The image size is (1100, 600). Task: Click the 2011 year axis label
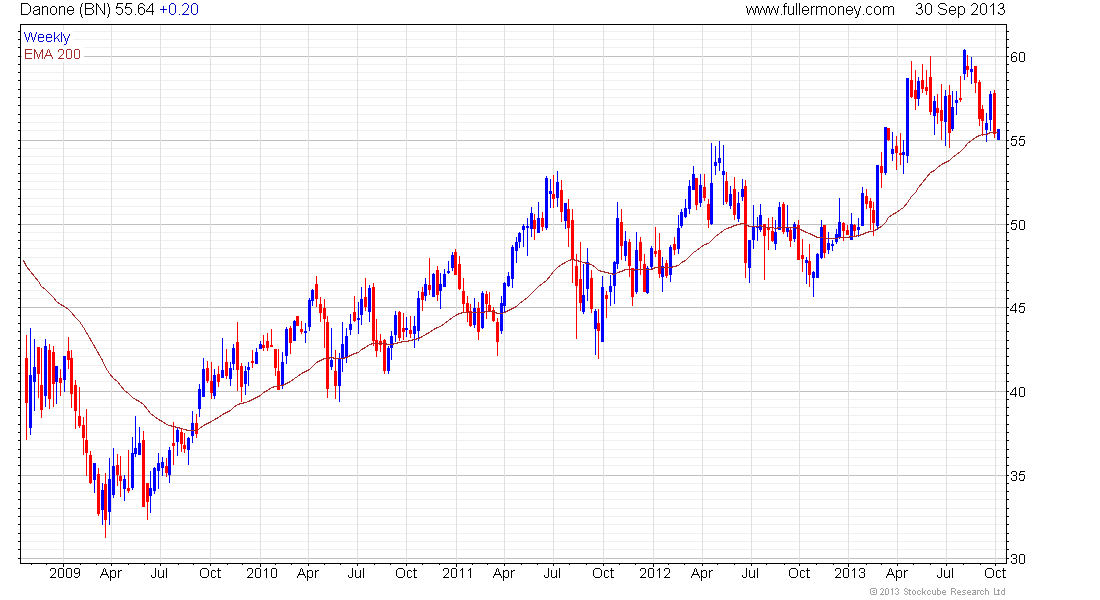click(x=457, y=573)
